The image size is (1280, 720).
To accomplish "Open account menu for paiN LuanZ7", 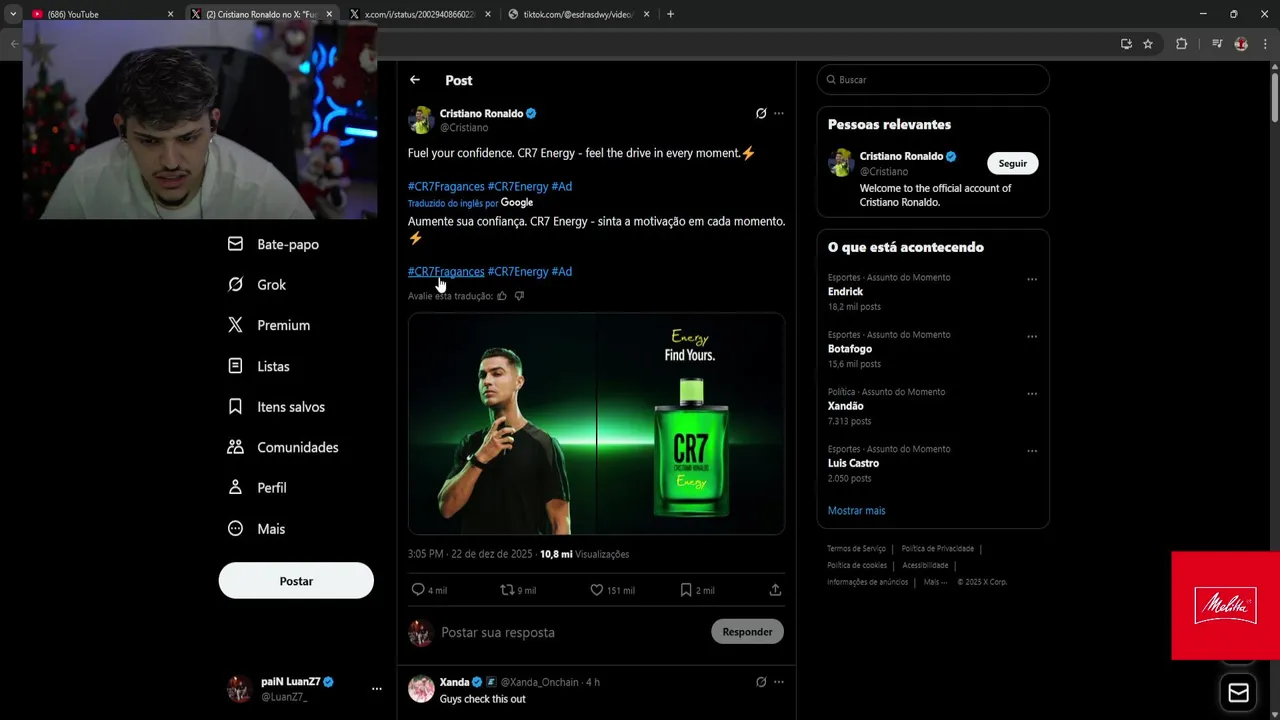I will (376, 689).
